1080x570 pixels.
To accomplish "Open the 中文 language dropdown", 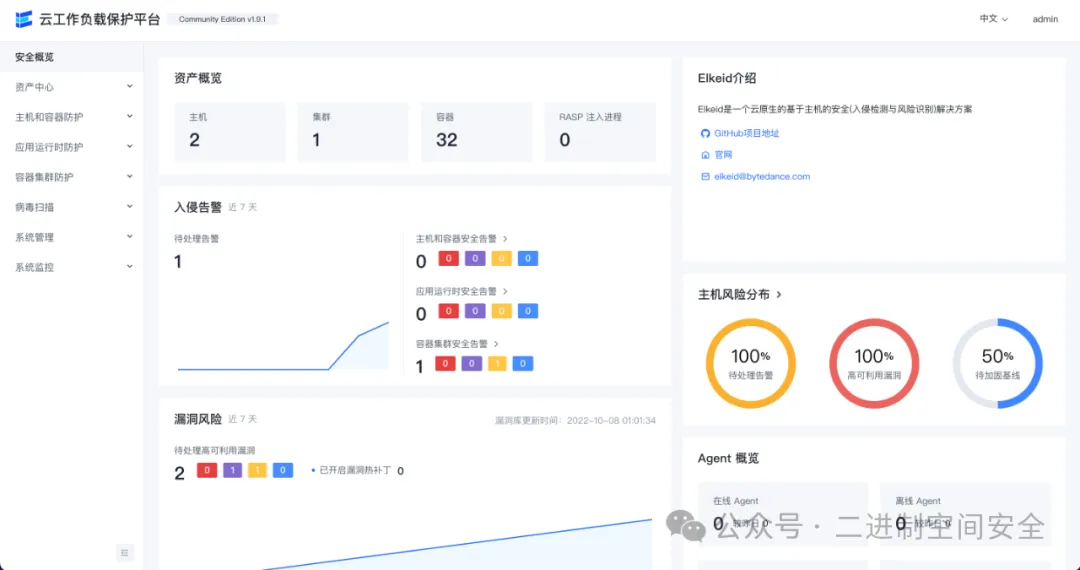I will tap(993, 19).
